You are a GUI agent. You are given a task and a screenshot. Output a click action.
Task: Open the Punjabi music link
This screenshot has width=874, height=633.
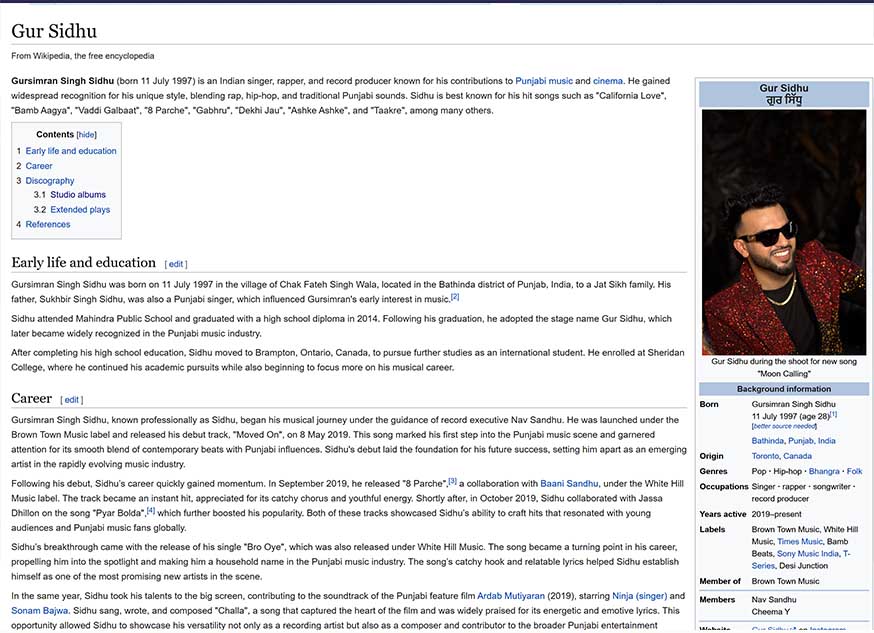[544, 81]
